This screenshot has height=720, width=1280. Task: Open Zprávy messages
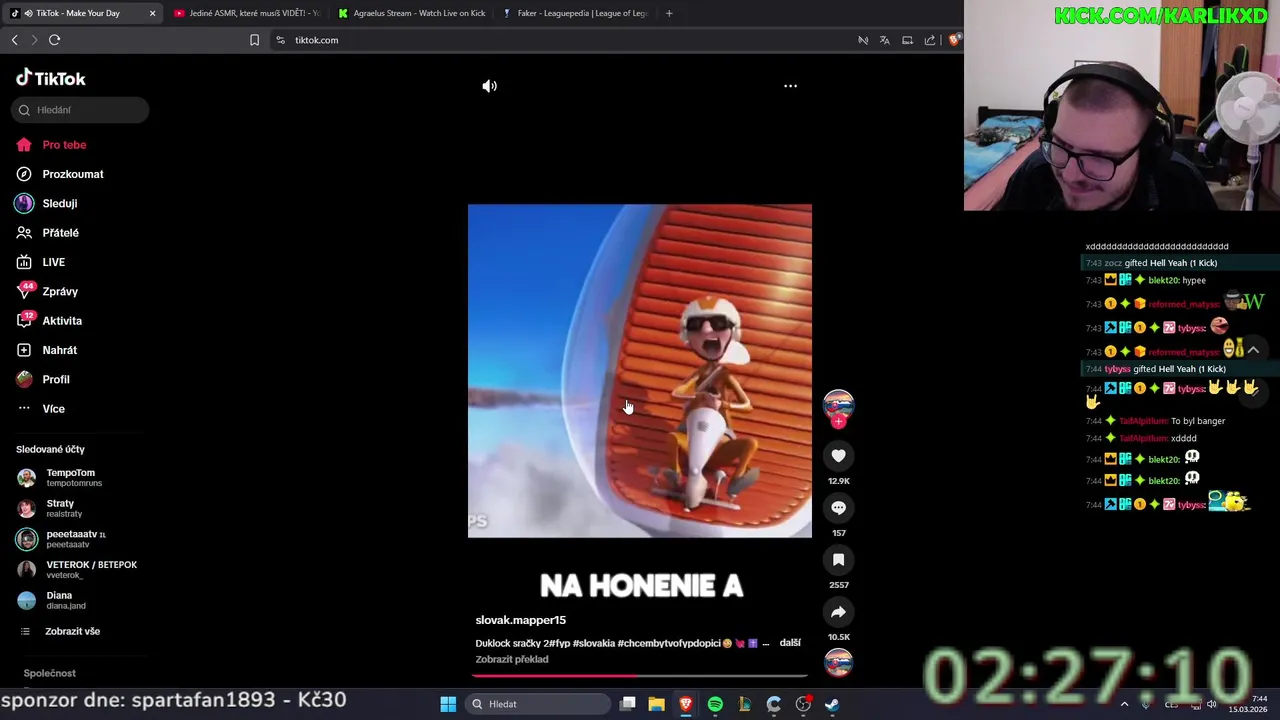[60, 291]
